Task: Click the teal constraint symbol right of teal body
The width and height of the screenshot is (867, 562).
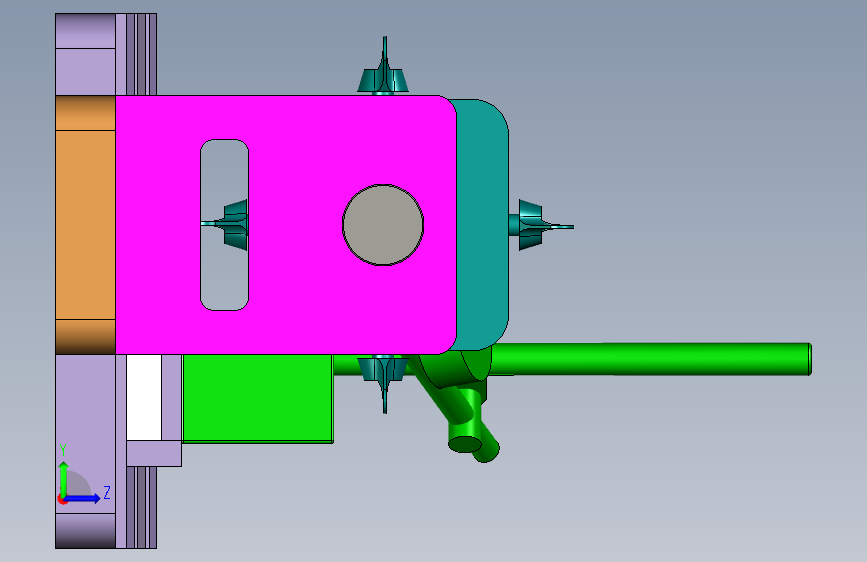Action: click(x=539, y=225)
